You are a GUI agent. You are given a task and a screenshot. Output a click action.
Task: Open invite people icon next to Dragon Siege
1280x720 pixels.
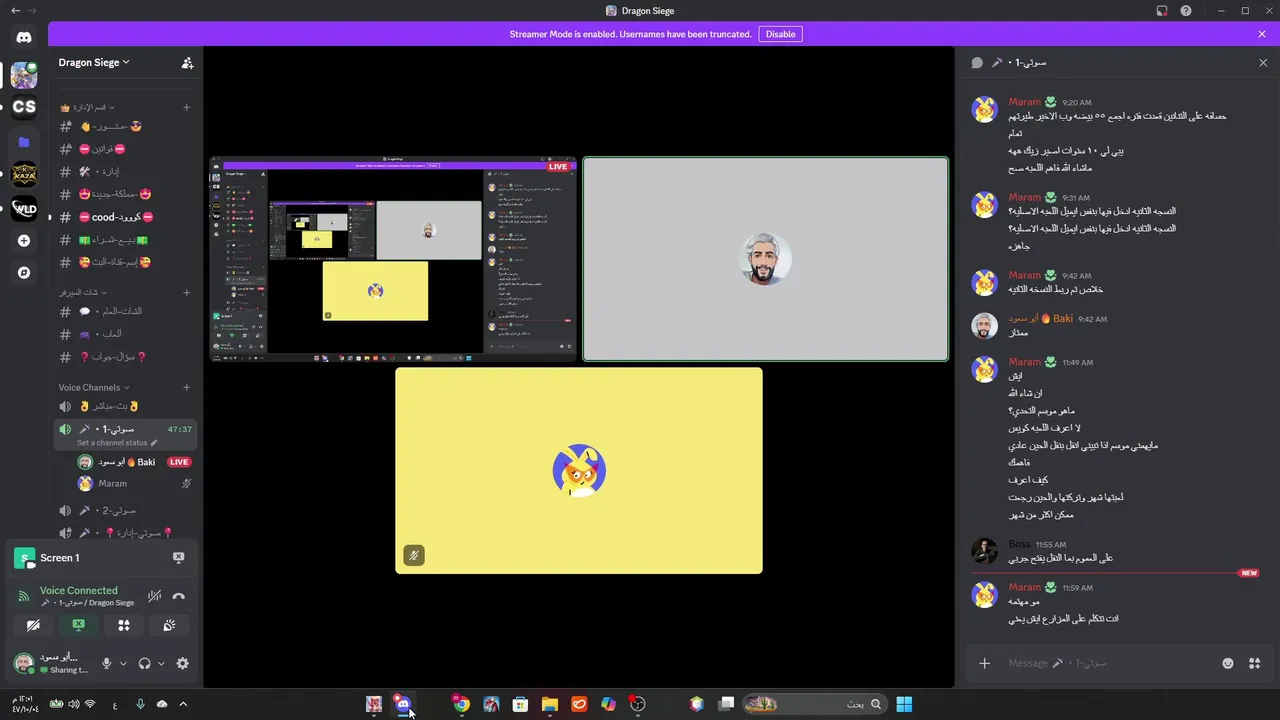pos(187,62)
